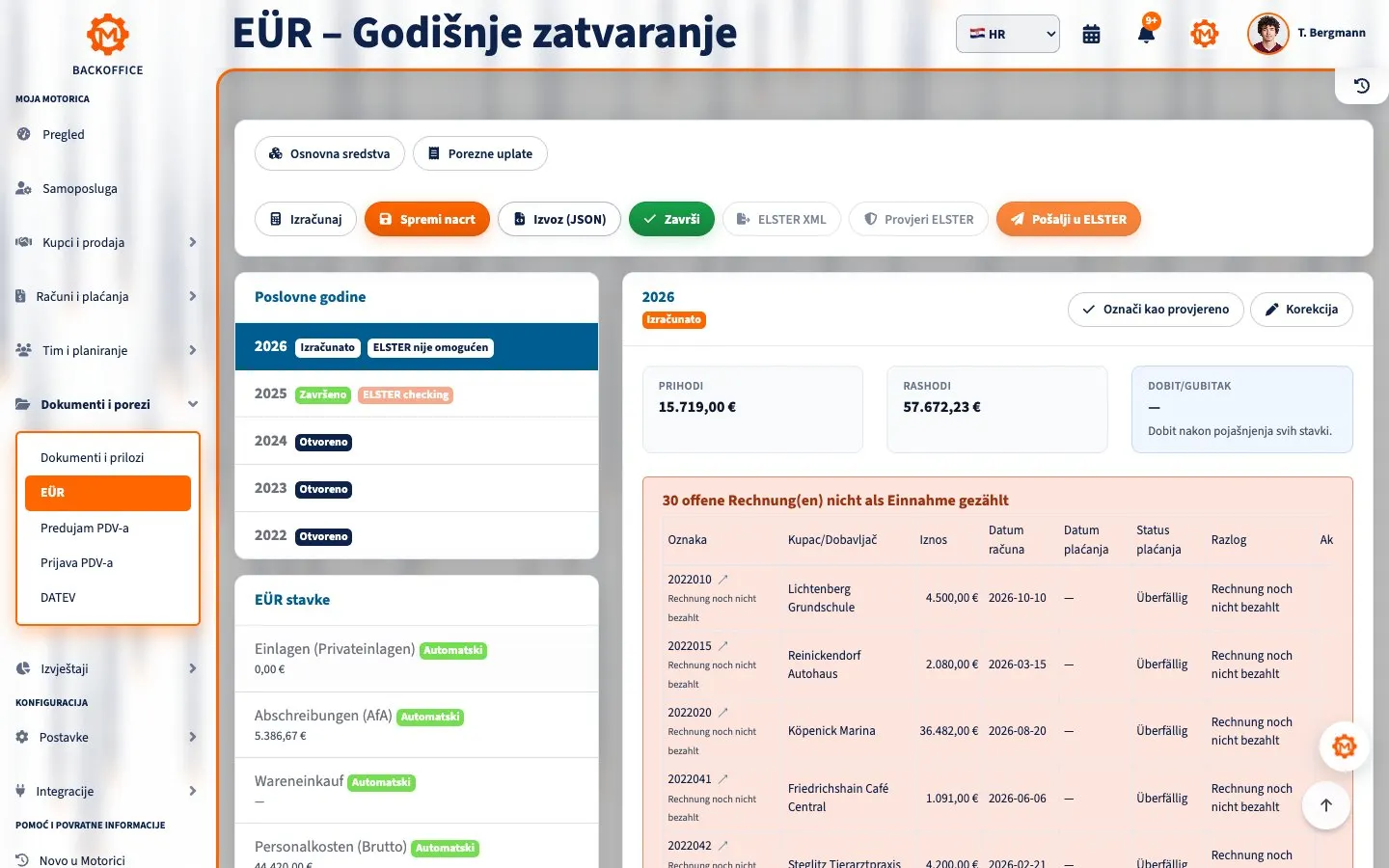Image resolution: width=1389 pixels, height=868 pixels.
Task: Collapse Dokumenti i porezi chevron
Action: pos(193,404)
